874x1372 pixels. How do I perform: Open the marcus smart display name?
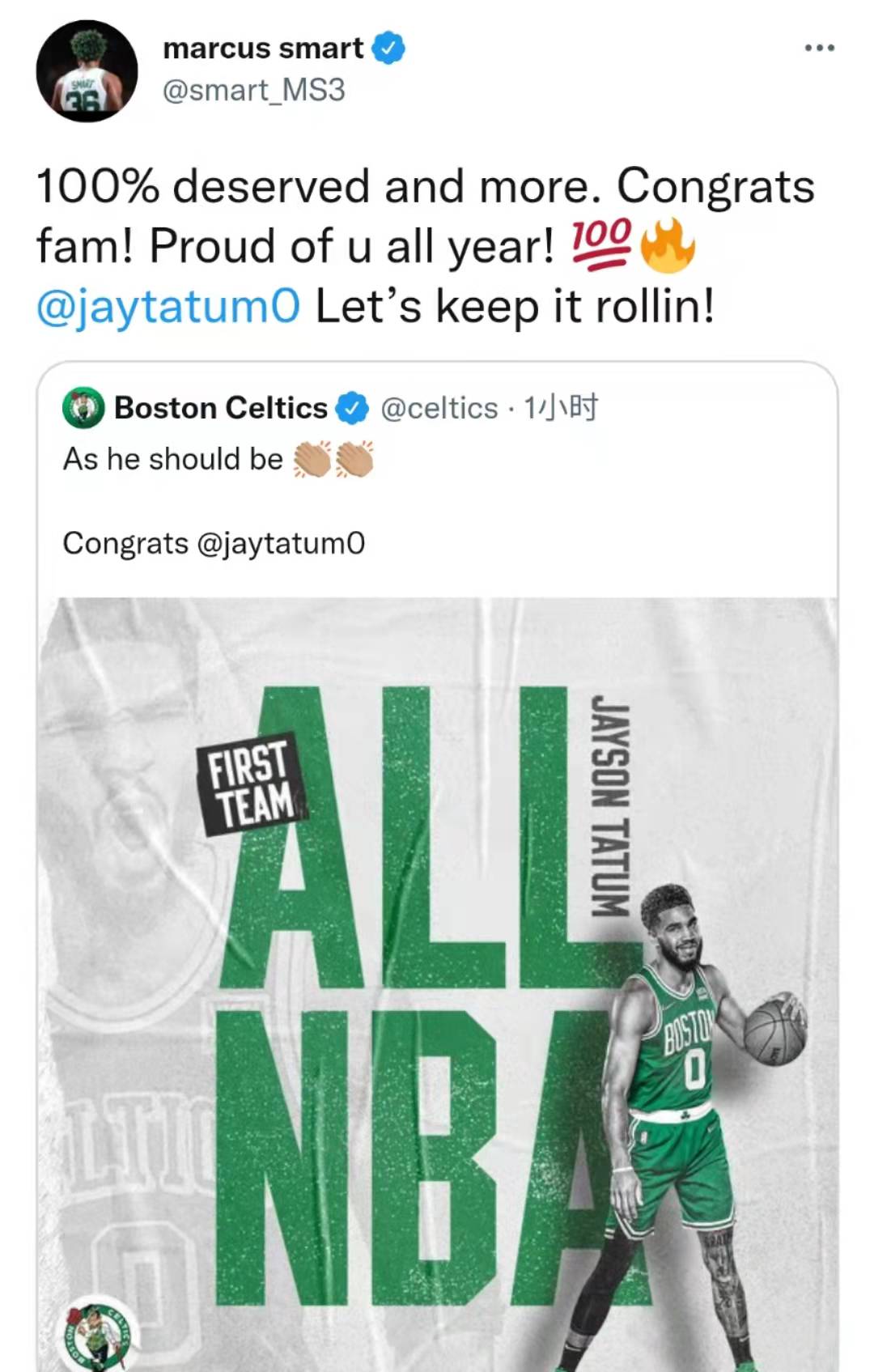pos(263,49)
